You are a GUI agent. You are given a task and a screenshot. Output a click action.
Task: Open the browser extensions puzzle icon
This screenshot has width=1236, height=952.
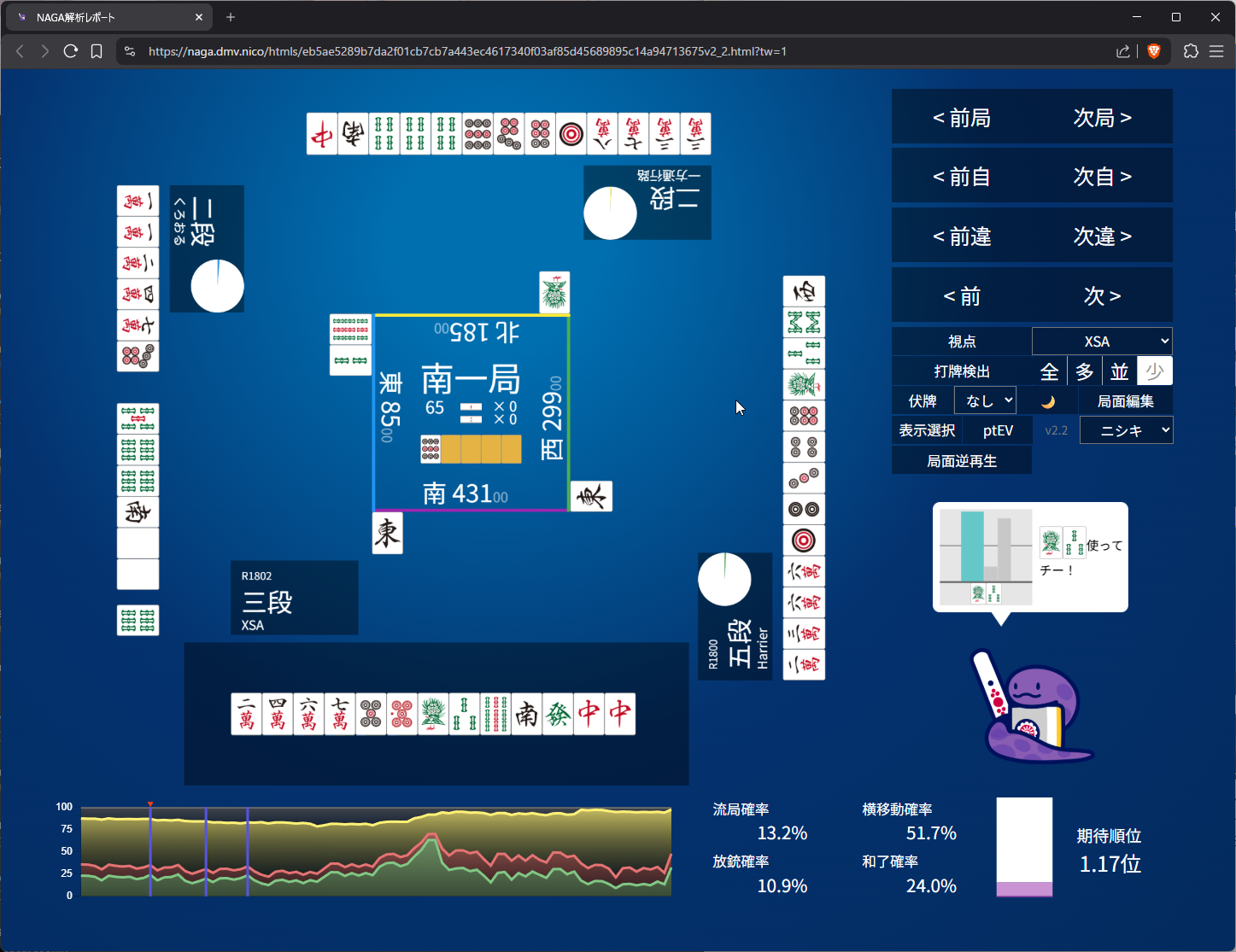pos(1191,51)
